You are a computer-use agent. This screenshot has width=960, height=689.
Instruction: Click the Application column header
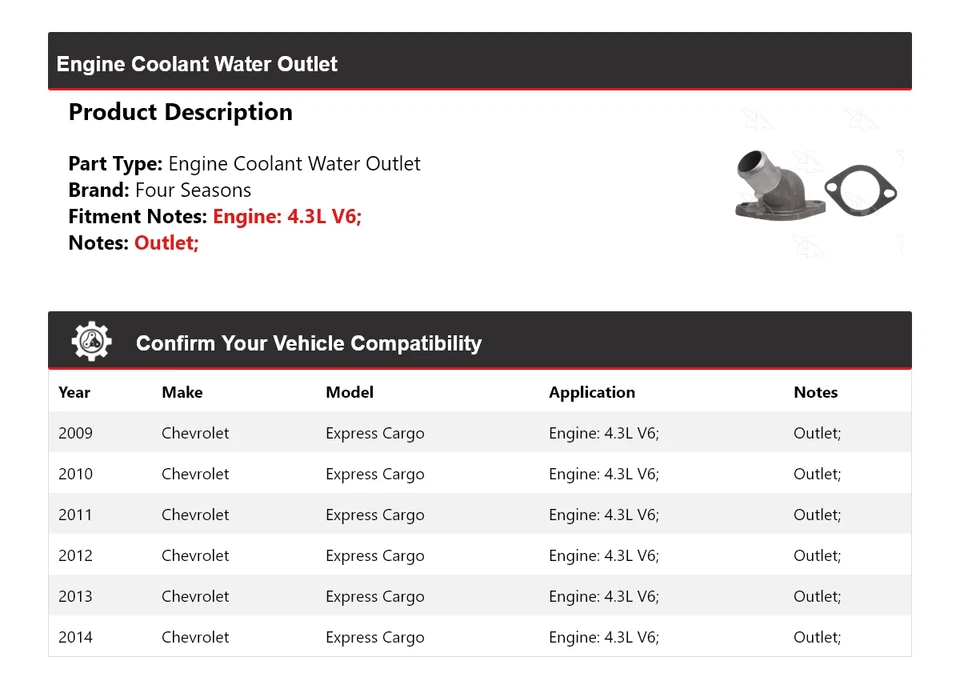pos(591,392)
